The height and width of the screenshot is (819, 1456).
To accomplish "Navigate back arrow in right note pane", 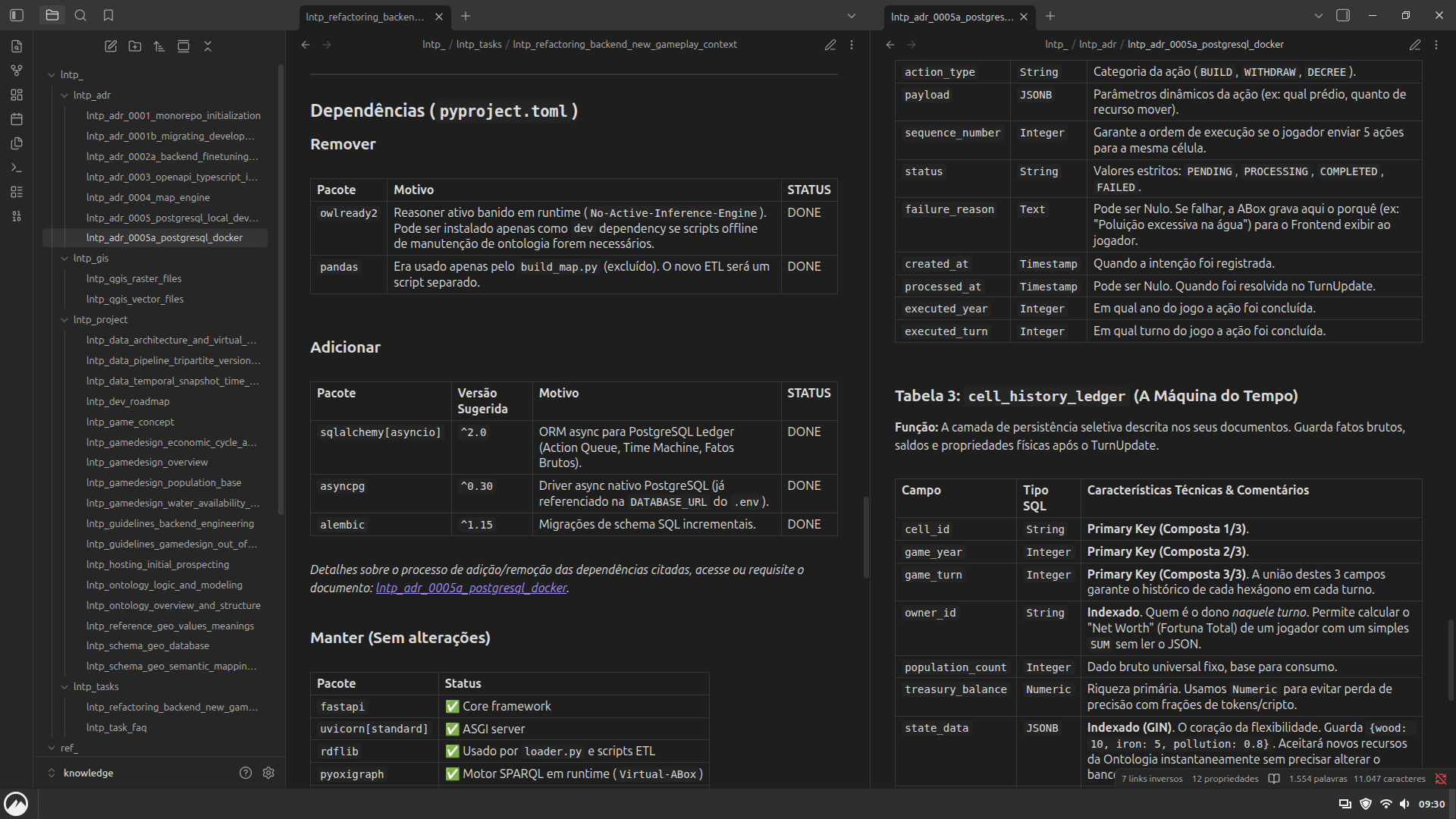I will (x=890, y=45).
